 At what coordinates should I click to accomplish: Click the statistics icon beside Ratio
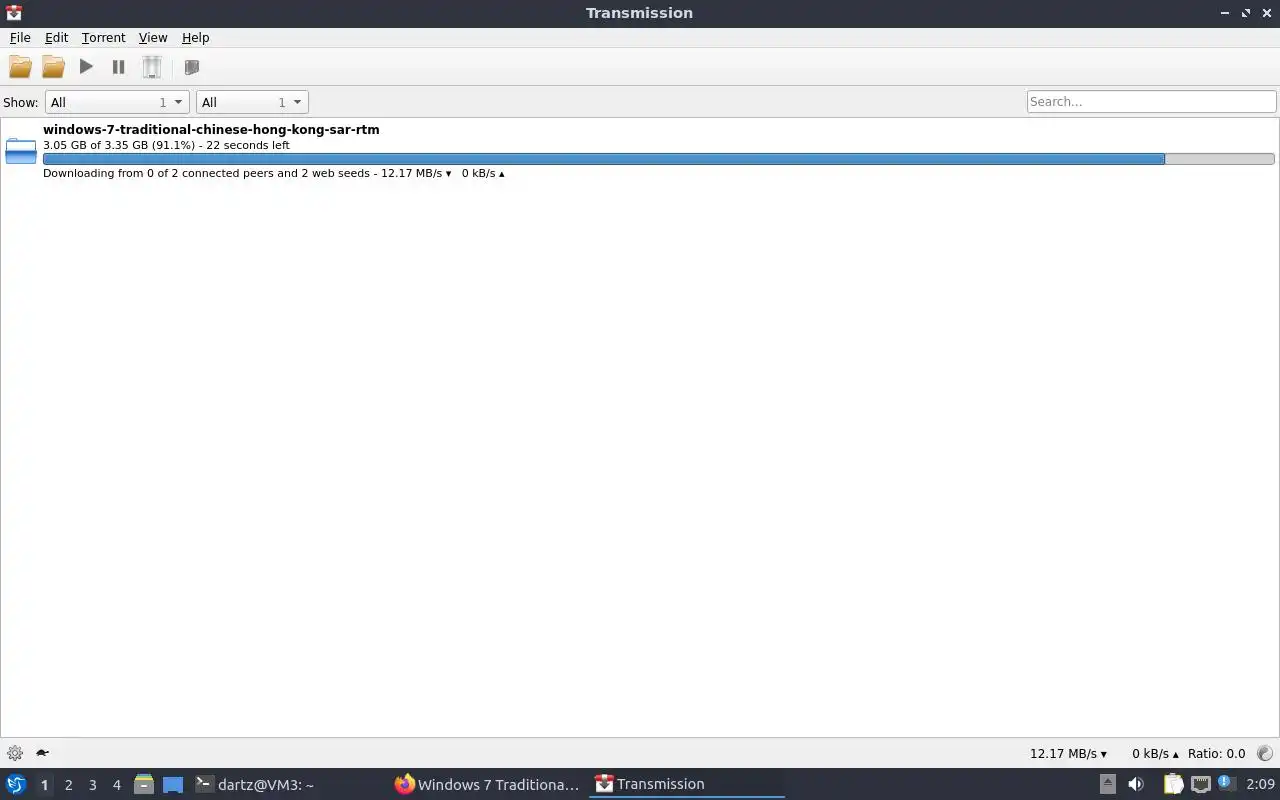click(x=1265, y=753)
